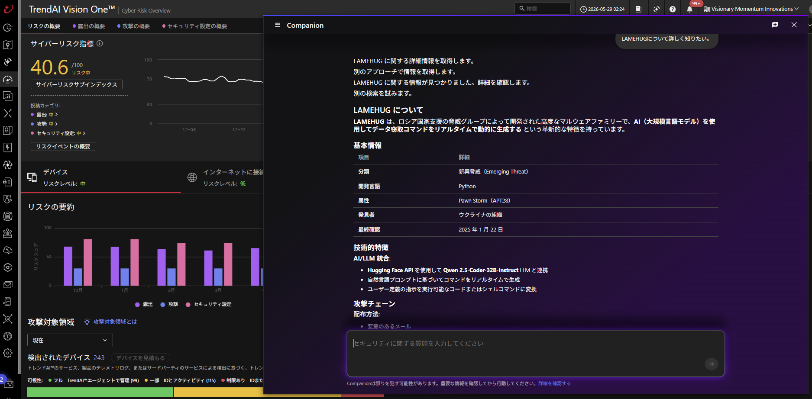This screenshot has height=399, width=812.
Task: Click the ウクライナの組織 table cell
Action: pos(480,215)
